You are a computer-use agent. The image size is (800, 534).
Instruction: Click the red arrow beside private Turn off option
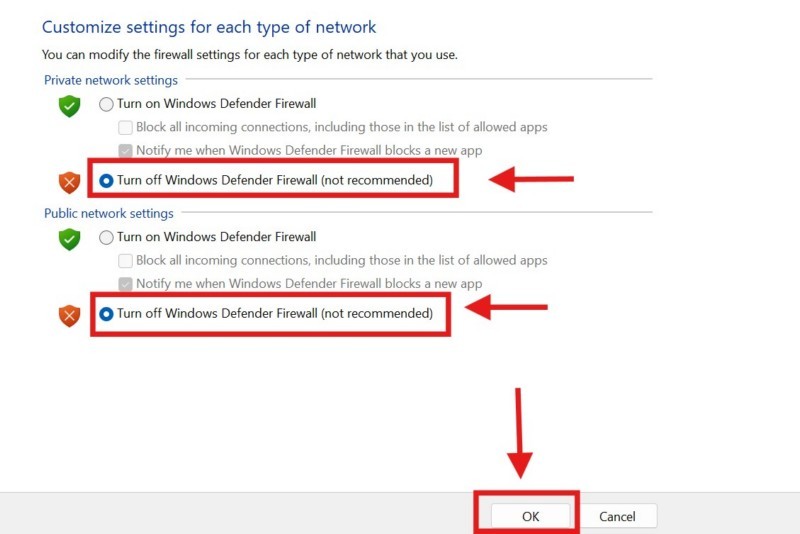(532, 180)
